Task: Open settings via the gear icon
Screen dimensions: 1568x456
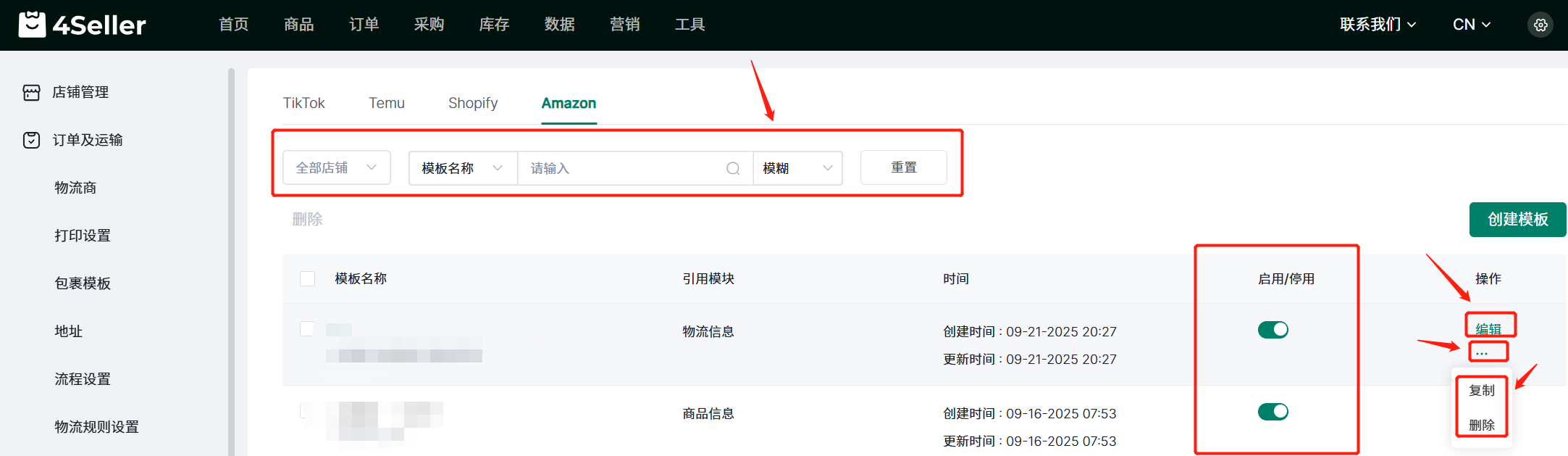Action: (1540, 25)
